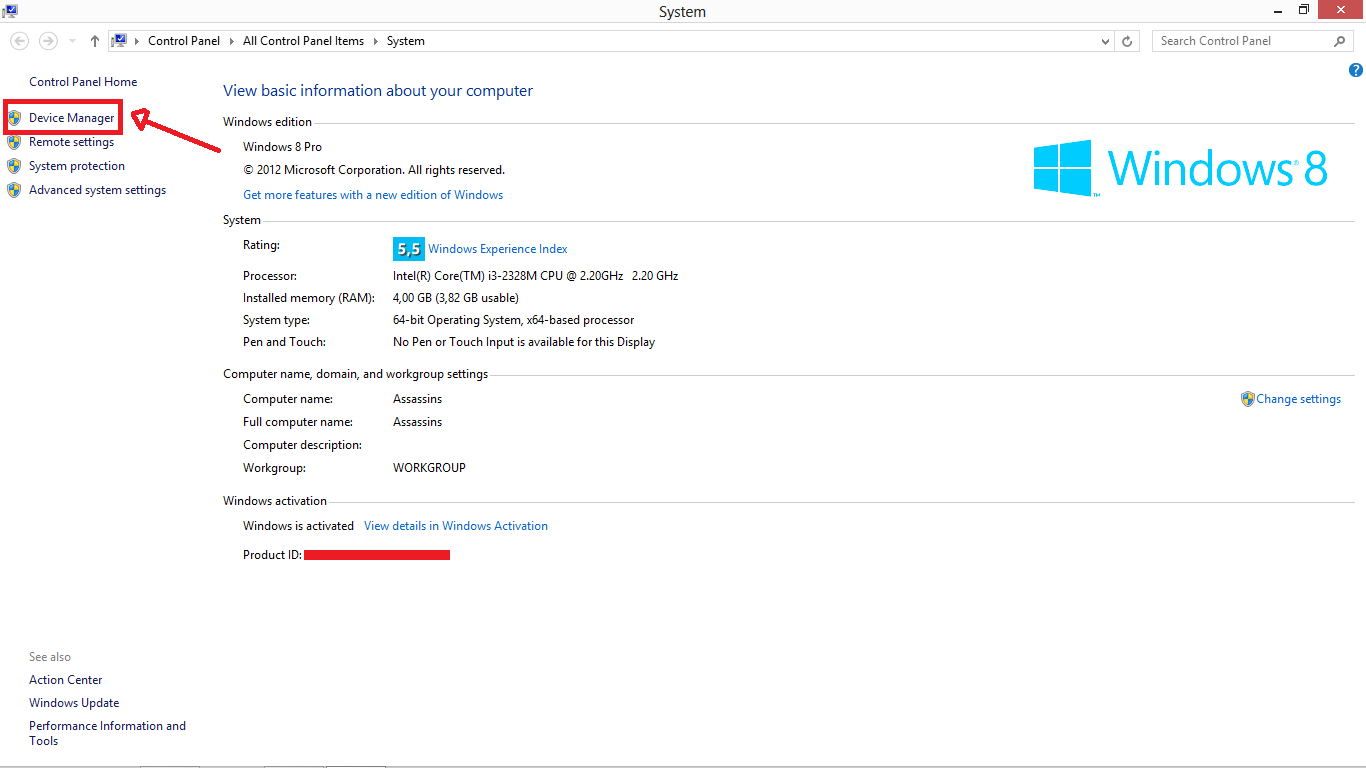
Task: Click the Windows is activated text
Action: (x=299, y=526)
